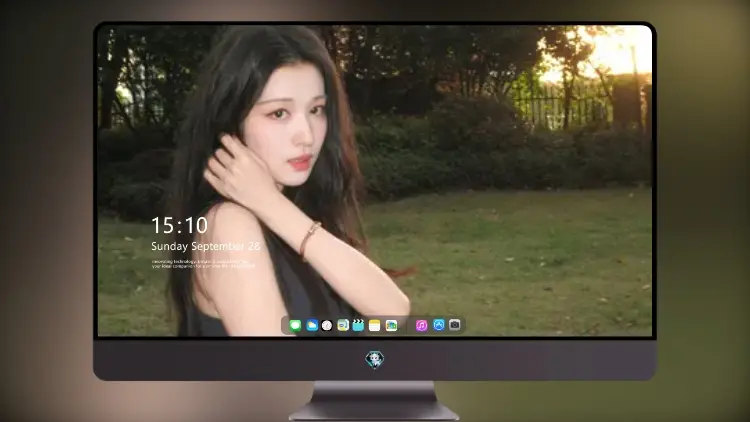Open the yellow Notes app in dock
The height and width of the screenshot is (422, 750).
(x=375, y=325)
